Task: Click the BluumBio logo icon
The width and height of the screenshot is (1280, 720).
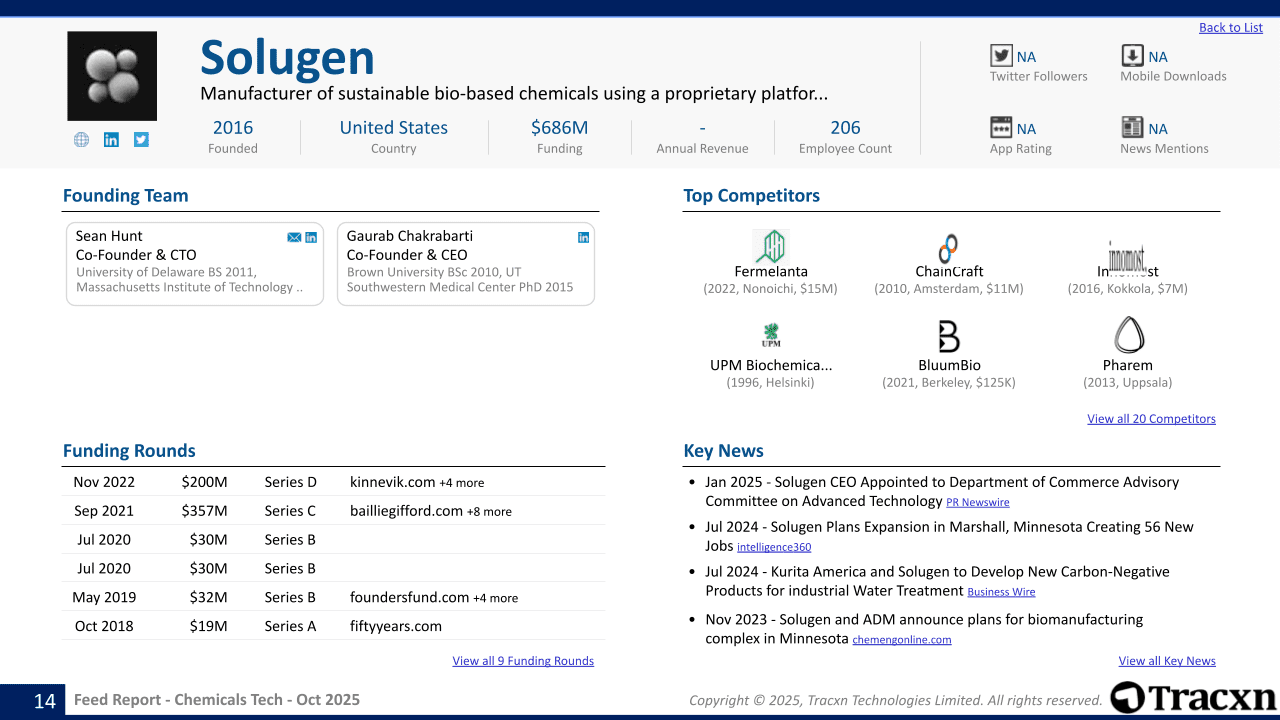Action: [949, 336]
